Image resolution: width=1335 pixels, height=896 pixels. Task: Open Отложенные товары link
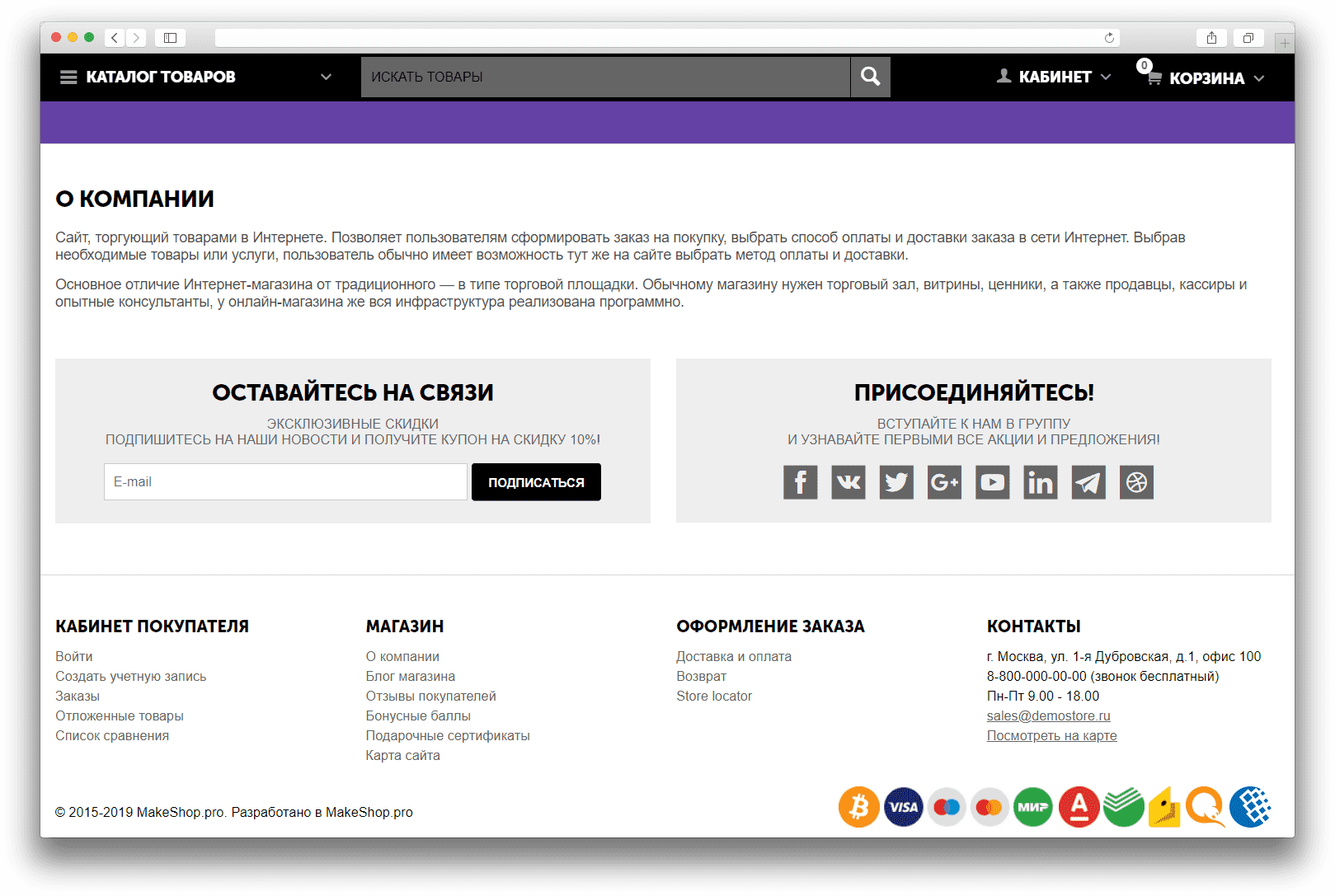pyautogui.click(x=120, y=715)
